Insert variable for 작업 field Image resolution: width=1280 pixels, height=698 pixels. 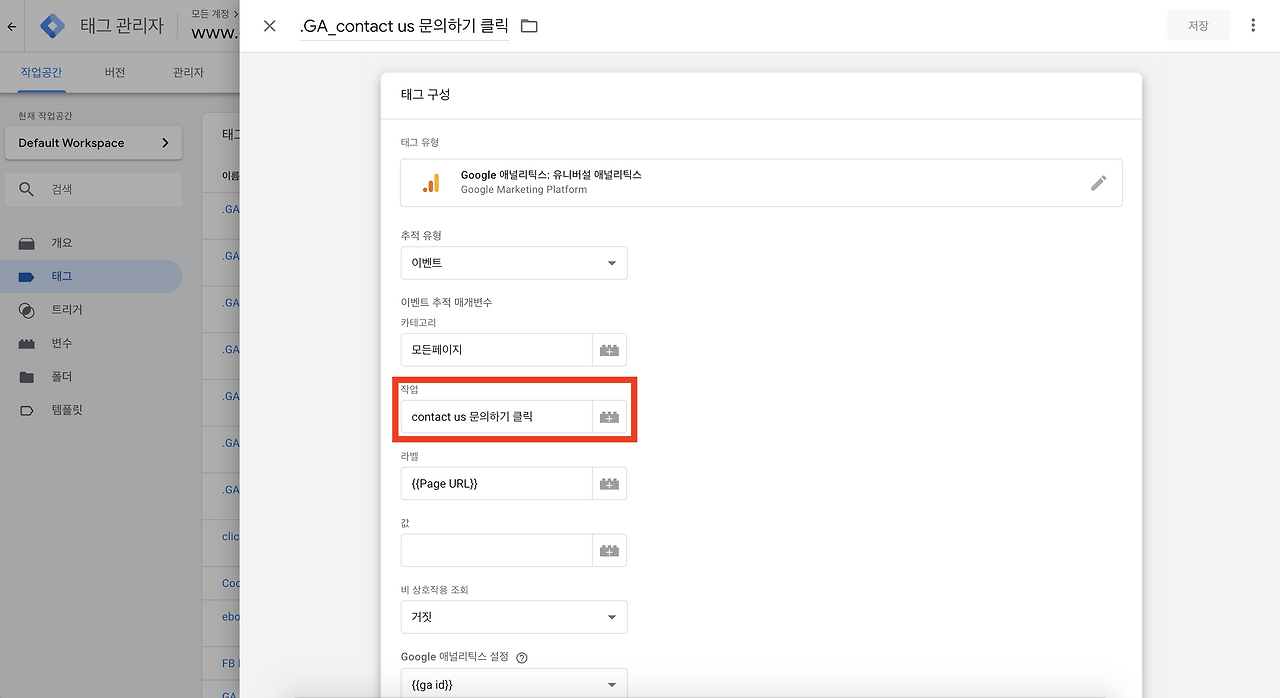(609, 417)
